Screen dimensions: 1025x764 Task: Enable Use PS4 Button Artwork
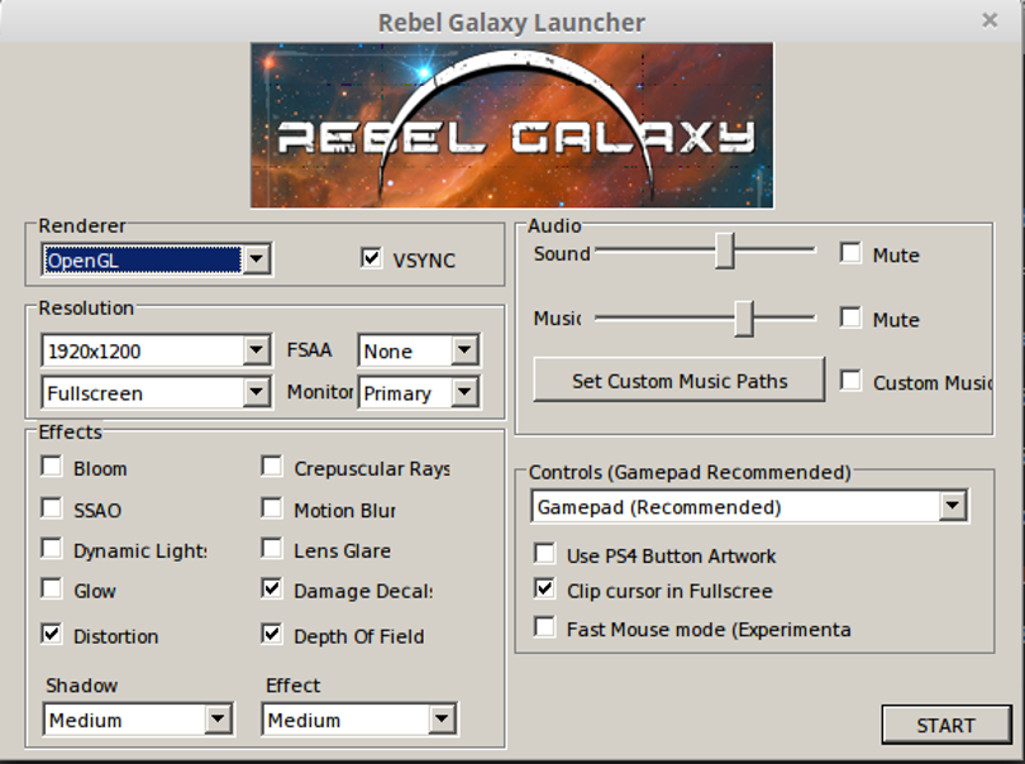click(x=545, y=554)
